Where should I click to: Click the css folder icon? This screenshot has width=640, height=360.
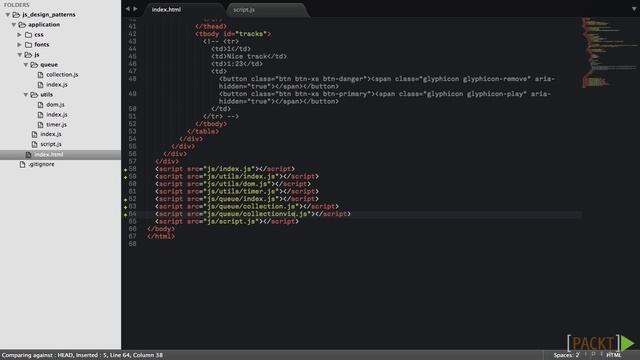[29, 35]
